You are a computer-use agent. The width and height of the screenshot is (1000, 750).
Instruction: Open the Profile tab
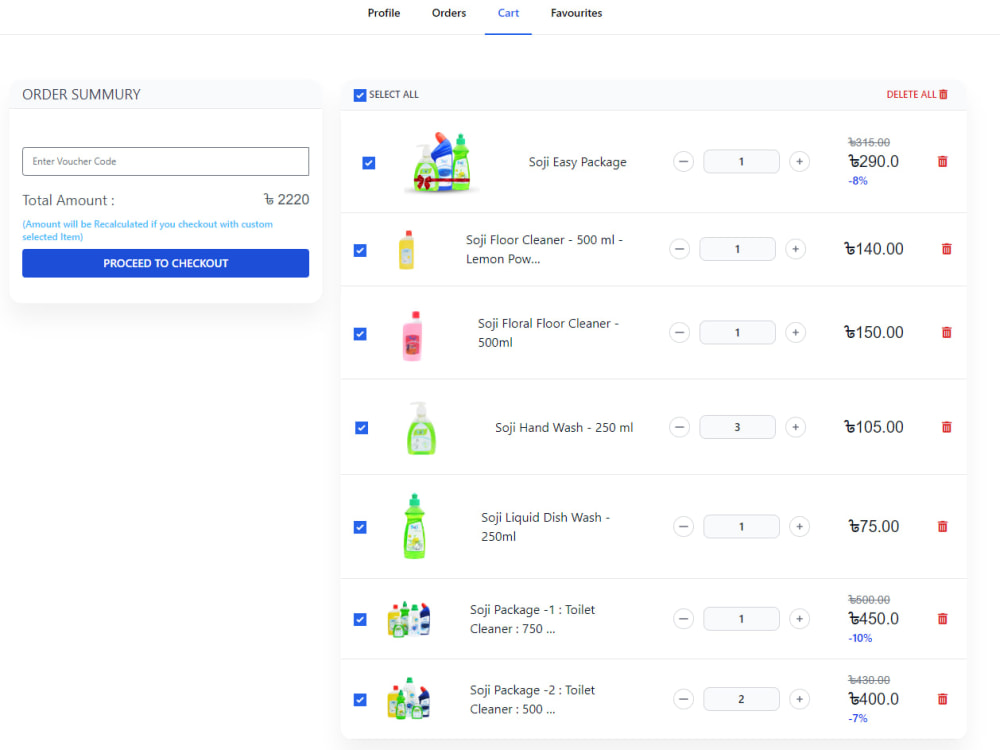tap(384, 13)
